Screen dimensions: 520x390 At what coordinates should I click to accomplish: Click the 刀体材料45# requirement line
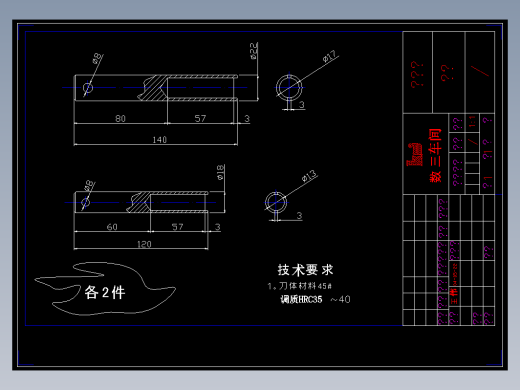[299, 286]
